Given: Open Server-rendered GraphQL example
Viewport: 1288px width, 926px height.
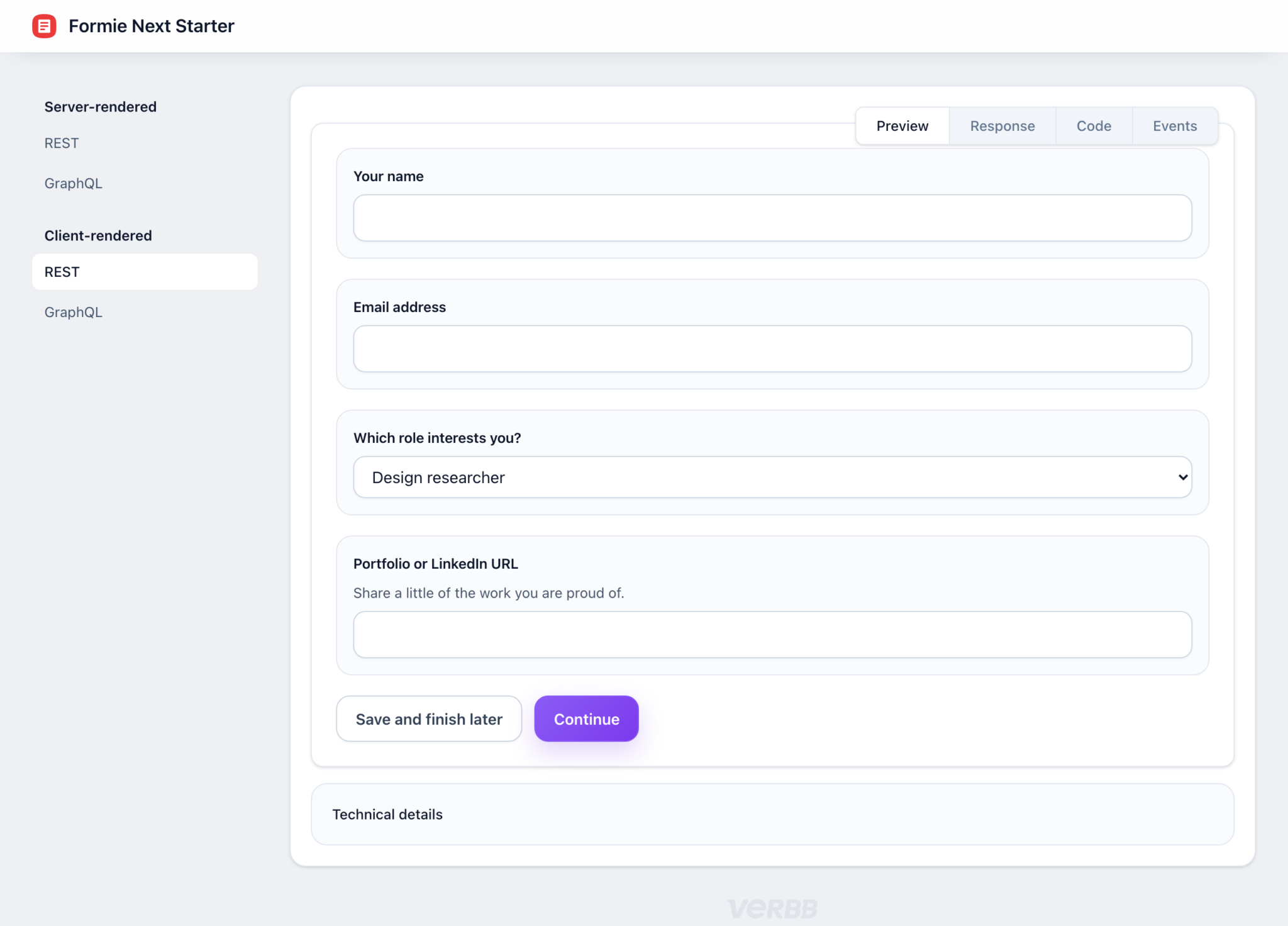Looking at the screenshot, I should pyautogui.click(x=73, y=184).
